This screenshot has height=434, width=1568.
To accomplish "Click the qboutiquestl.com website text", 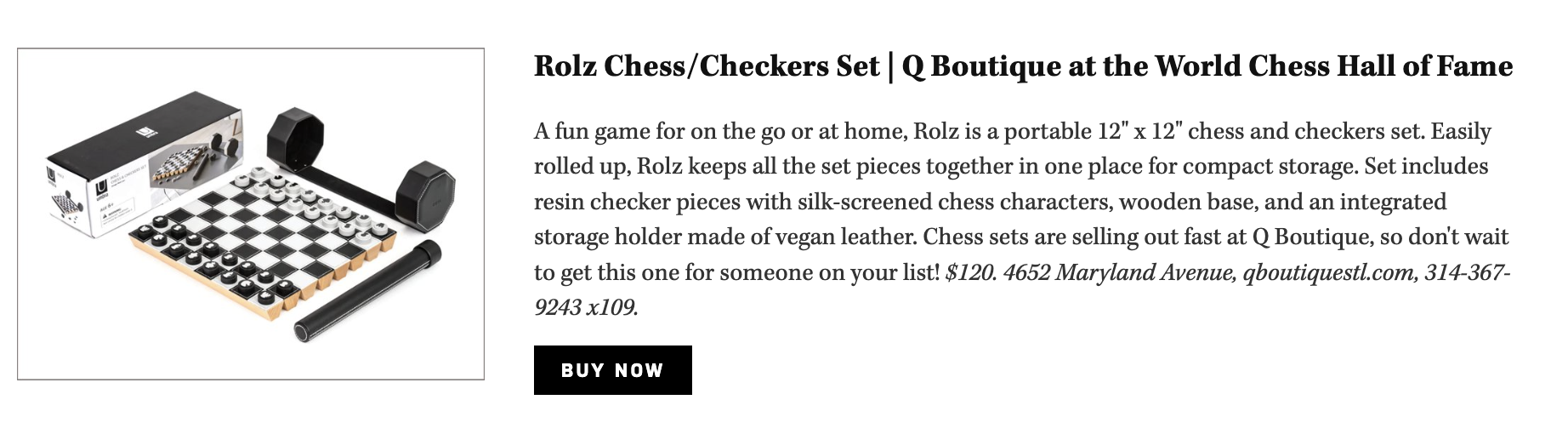I will [1327, 272].
